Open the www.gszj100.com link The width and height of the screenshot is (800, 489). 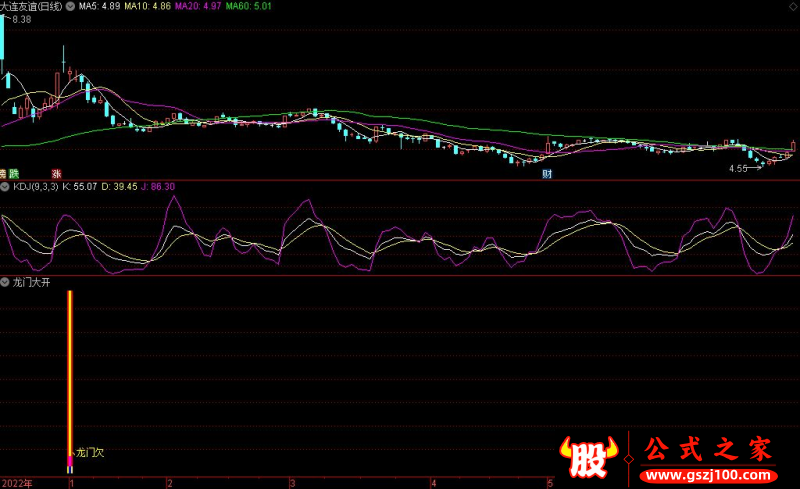click(709, 471)
